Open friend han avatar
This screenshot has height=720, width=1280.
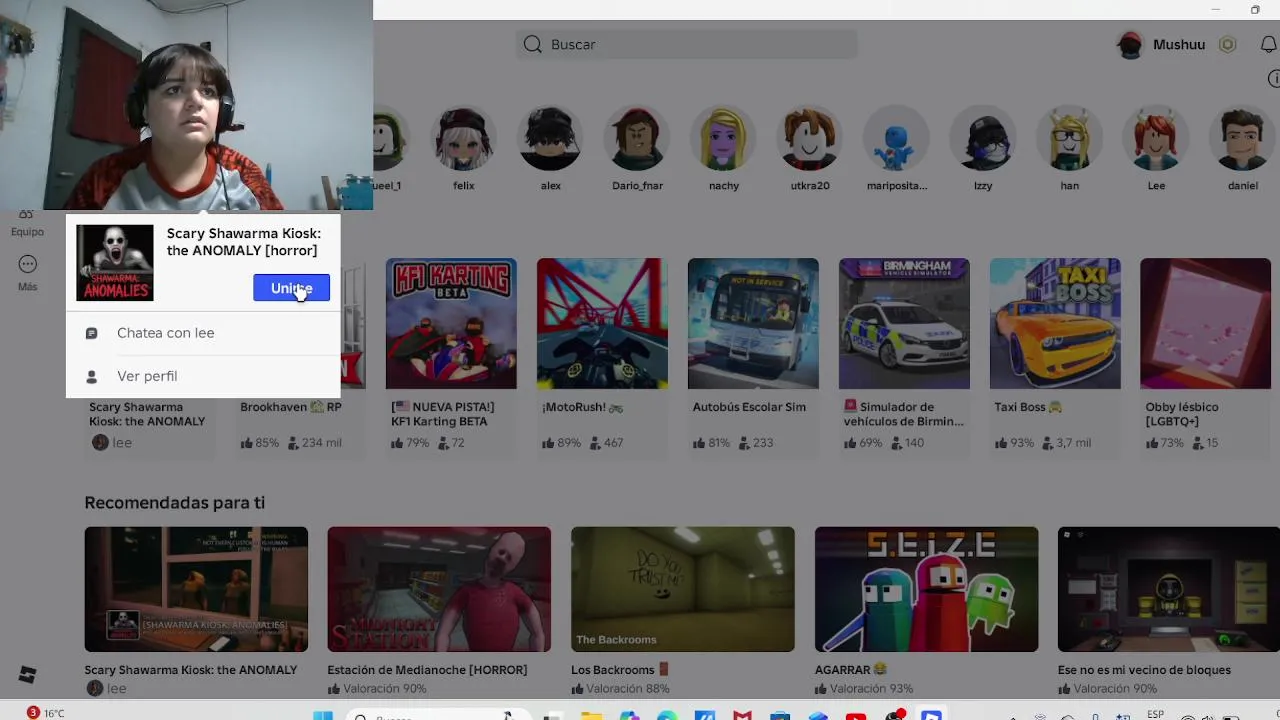click(1070, 140)
